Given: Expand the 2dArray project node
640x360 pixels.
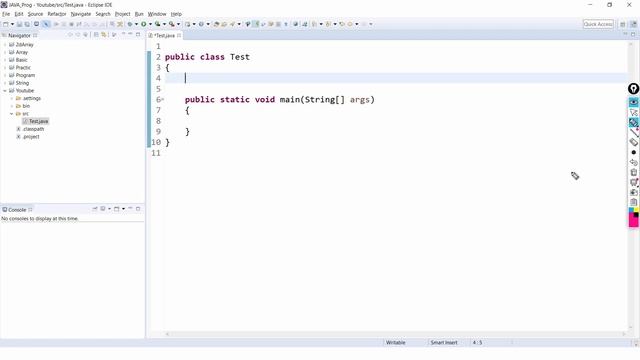Looking at the screenshot, I should (5, 44).
